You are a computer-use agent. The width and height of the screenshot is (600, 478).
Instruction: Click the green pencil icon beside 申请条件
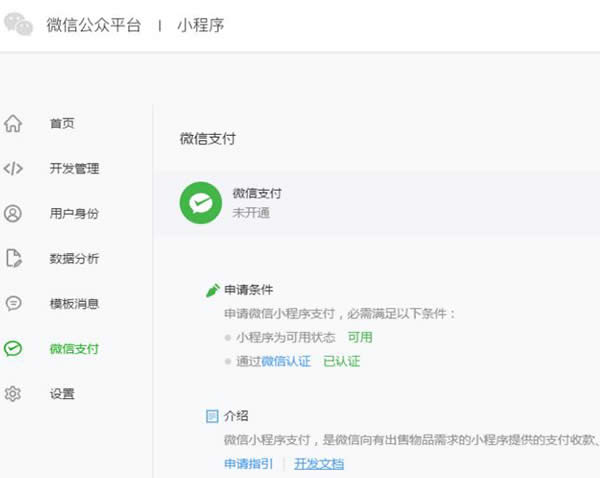pos(212,291)
